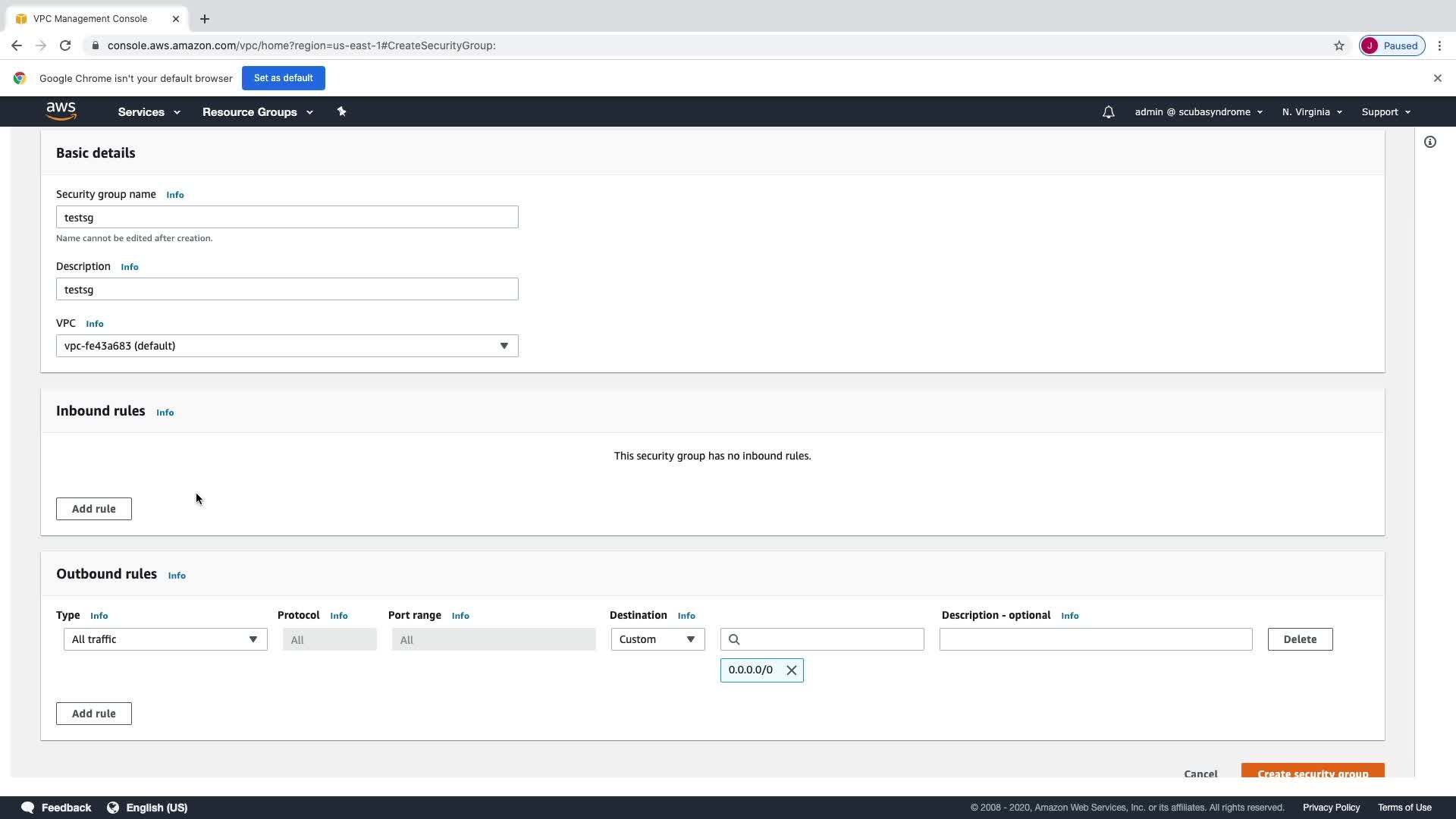
Task: Open the Services menu
Action: [x=149, y=112]
